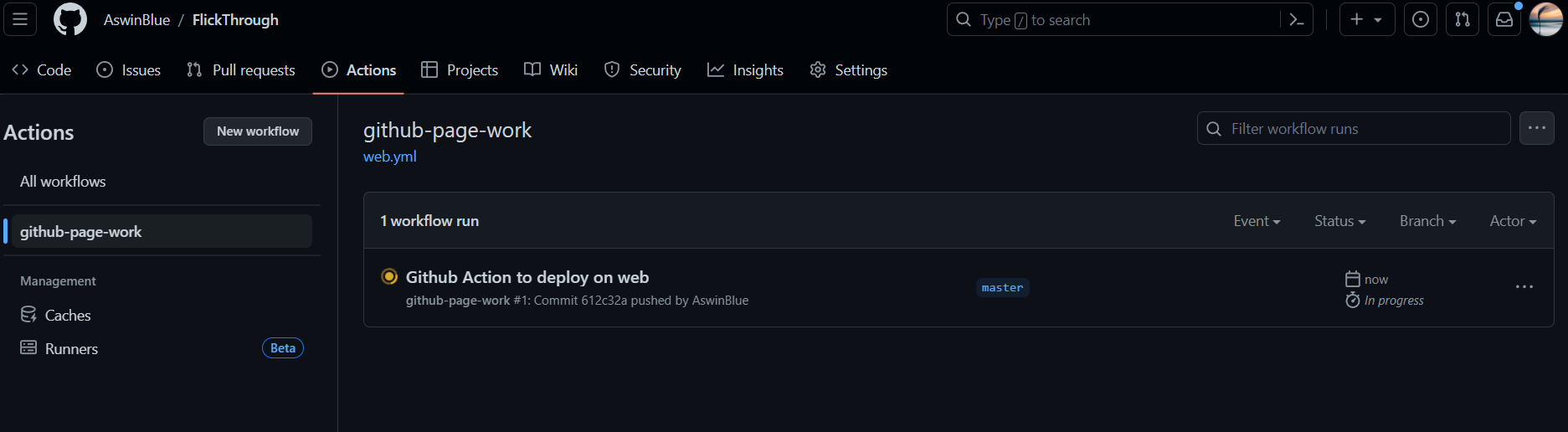Image resolution: width=1568 pixels, height=432 pixels.
Task: Click the New workflow button
Action: pos(258,131)
